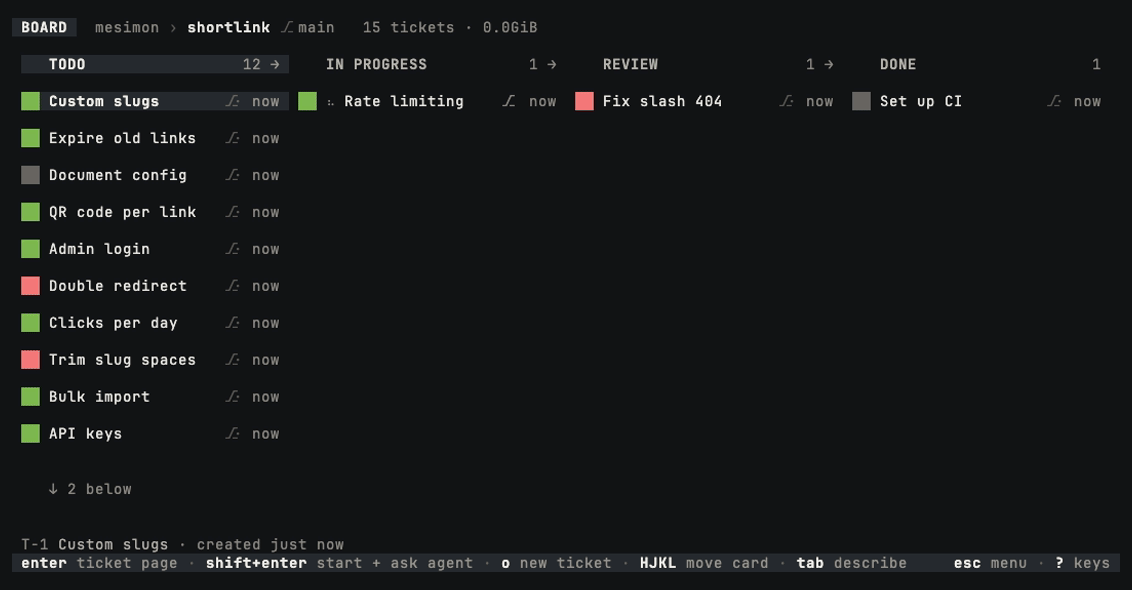The image size is (1132, 590).
Task: Click the green tag on Clicks per day
Action: click(30, 322)
